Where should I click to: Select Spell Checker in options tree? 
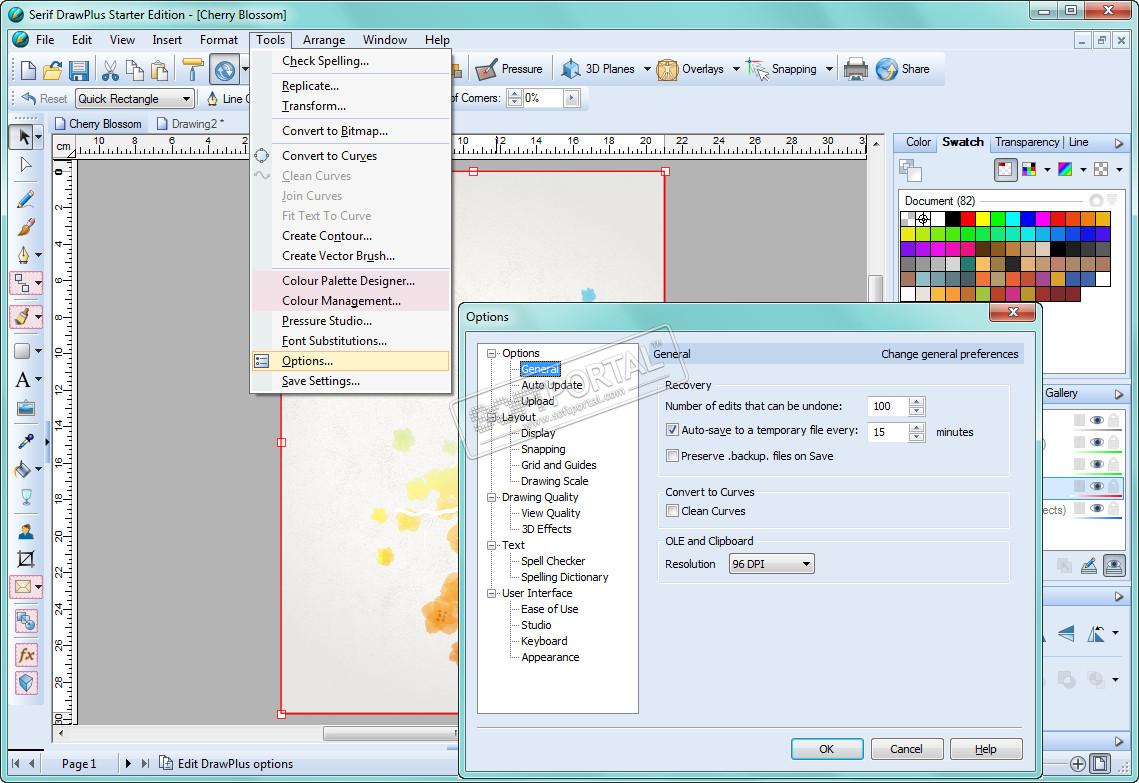click(x=553, y=561)
